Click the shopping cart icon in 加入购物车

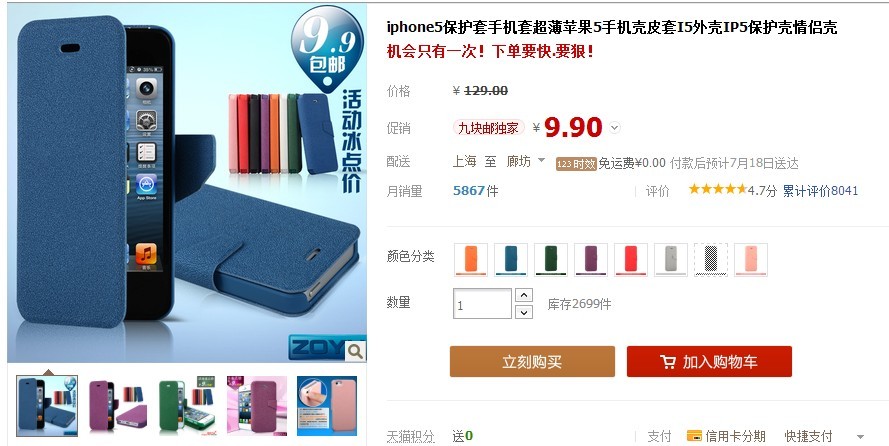(x=668, y=362)
